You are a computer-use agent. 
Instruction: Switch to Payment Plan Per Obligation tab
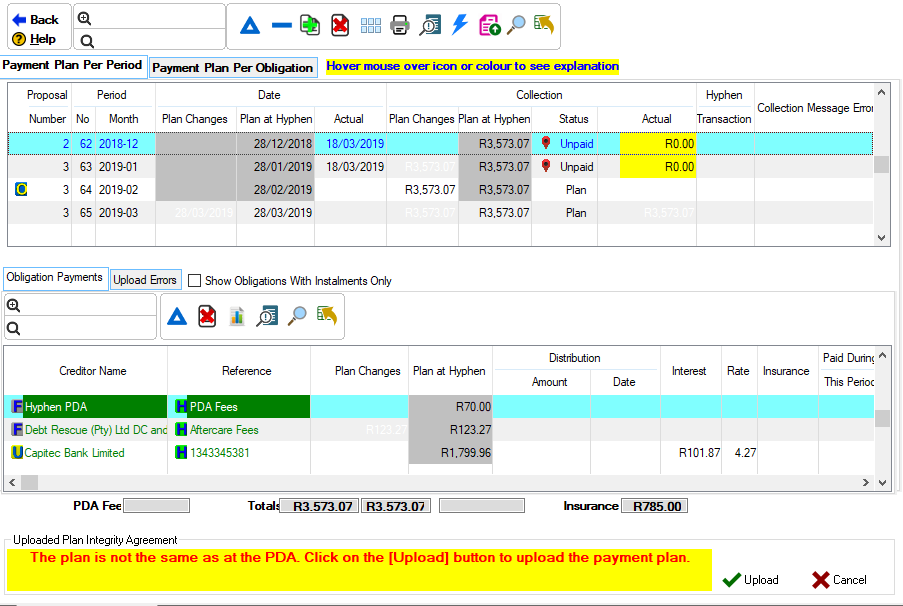tap(233, 68)
